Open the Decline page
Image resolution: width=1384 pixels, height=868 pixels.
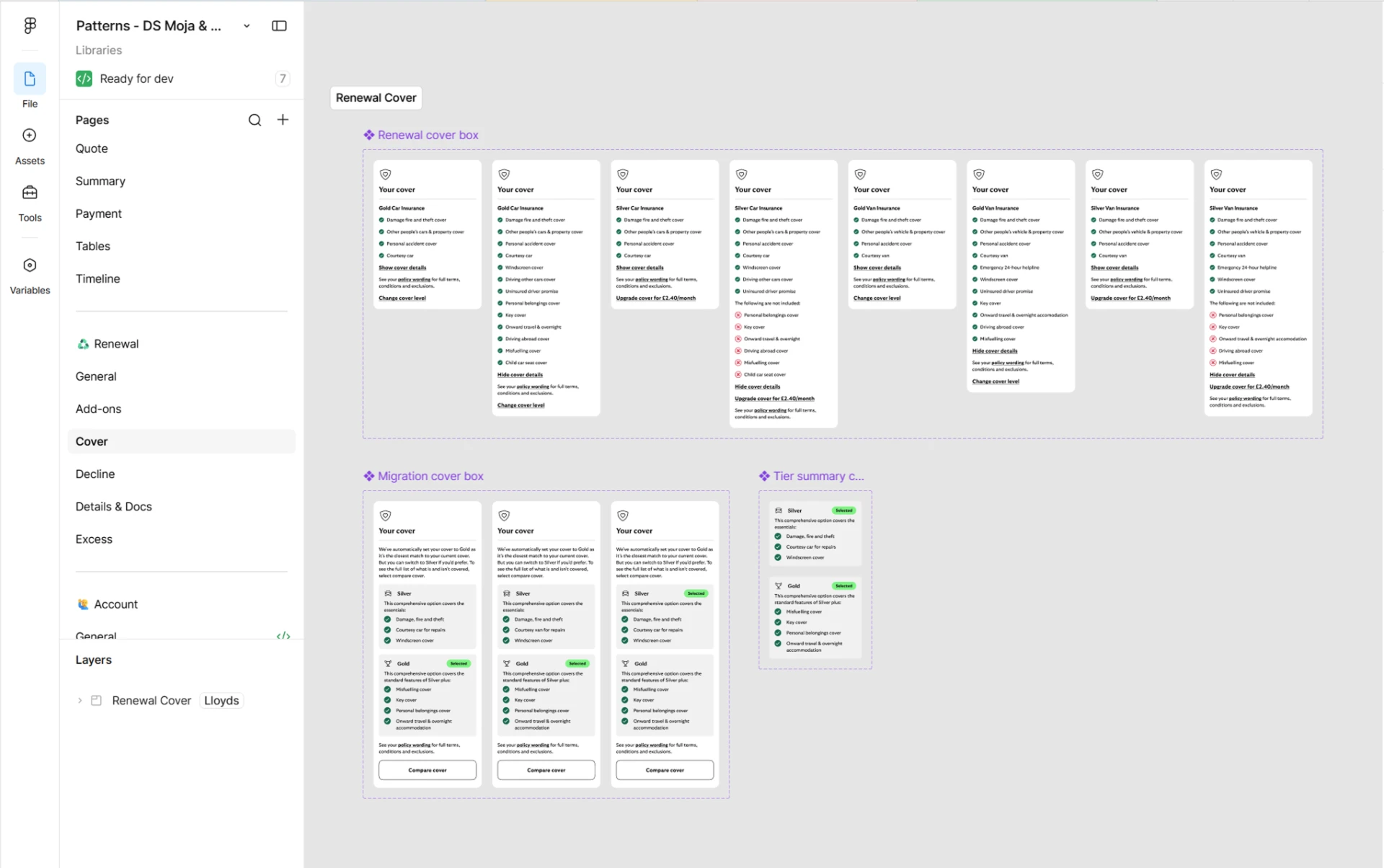click(95, 474)
